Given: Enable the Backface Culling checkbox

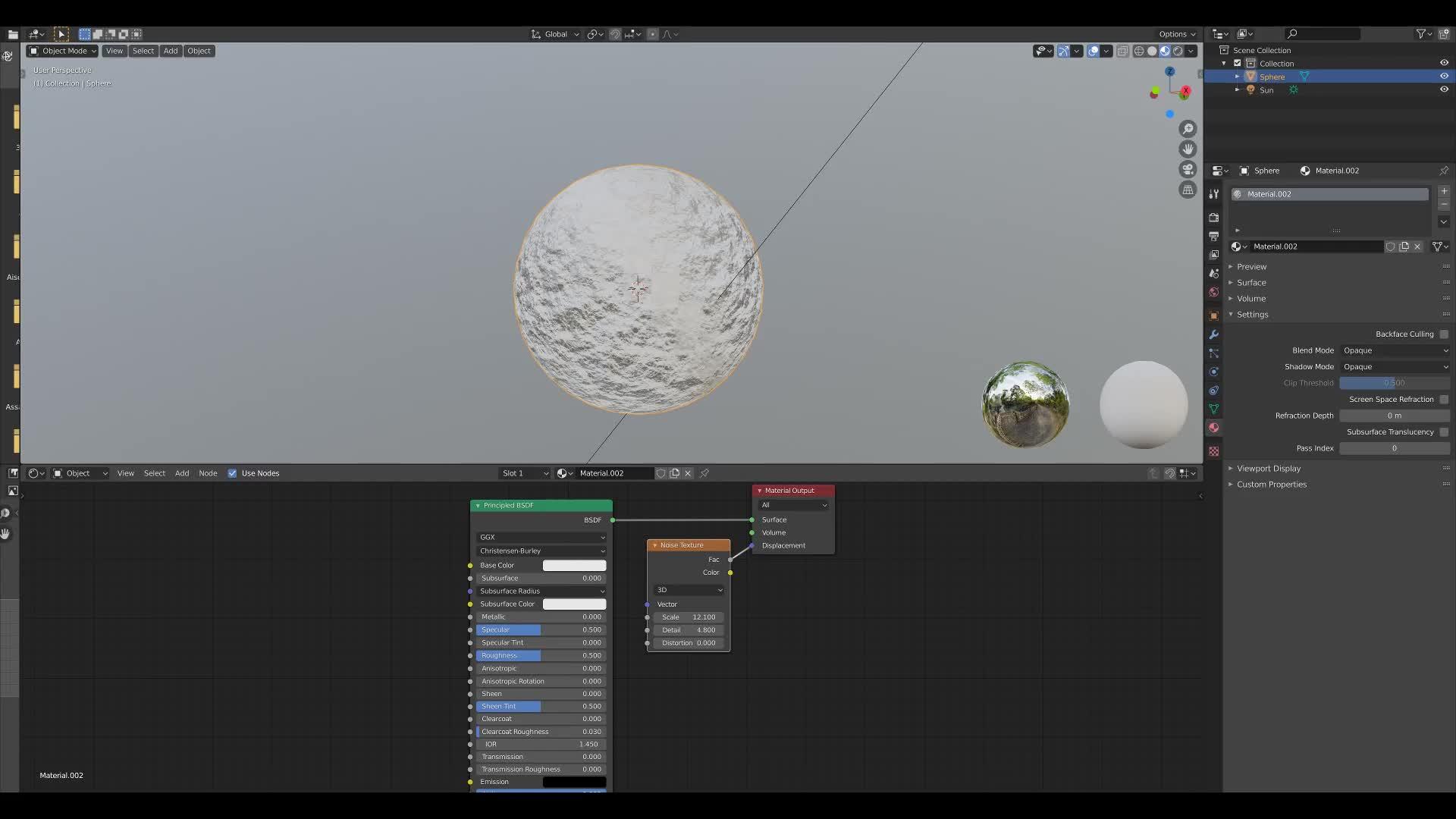Looking at the screenshot, I should [1444, 334].
